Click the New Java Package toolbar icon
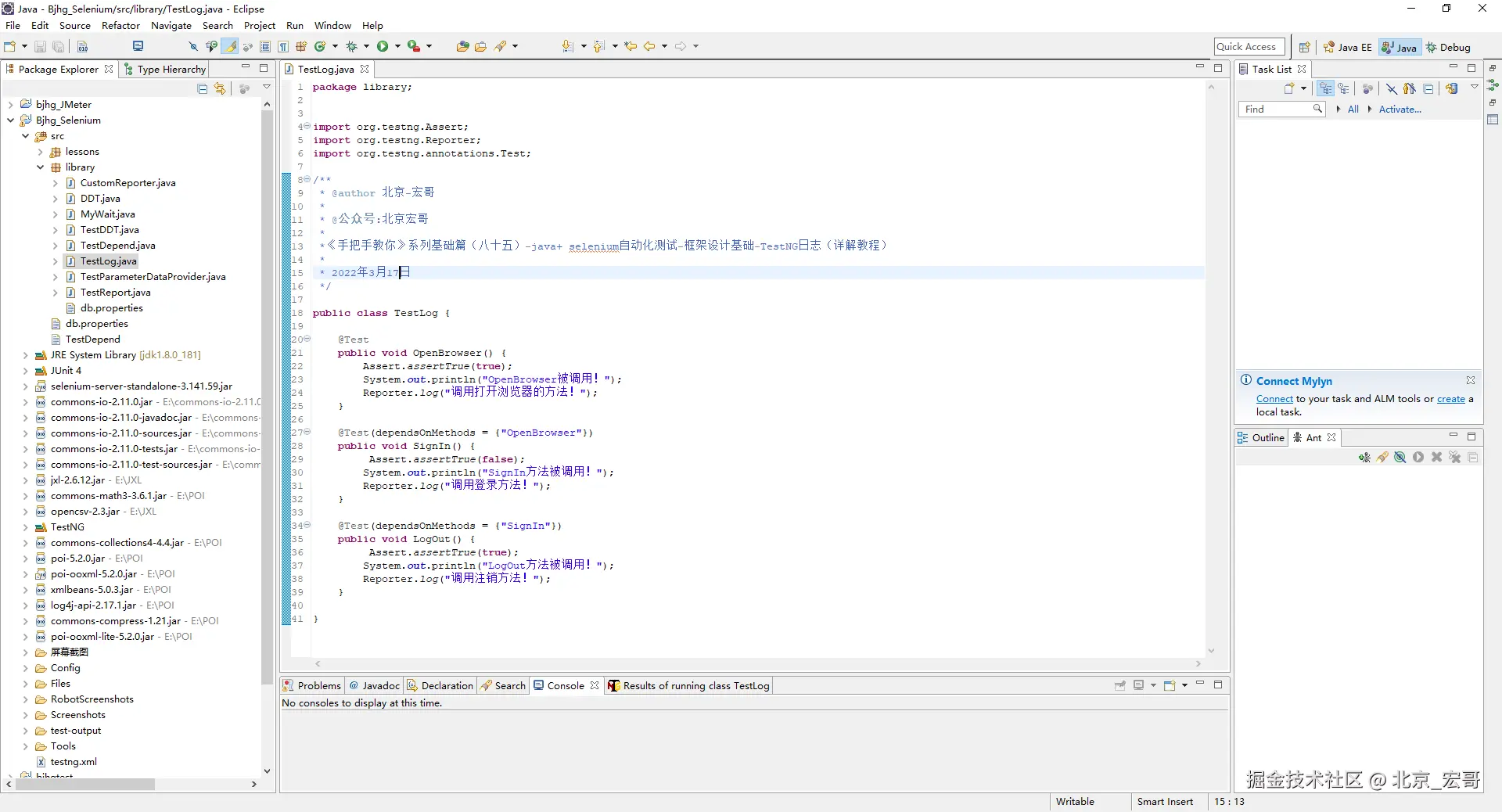This screenshot has width=1502, height=812. tap(301, 47)
